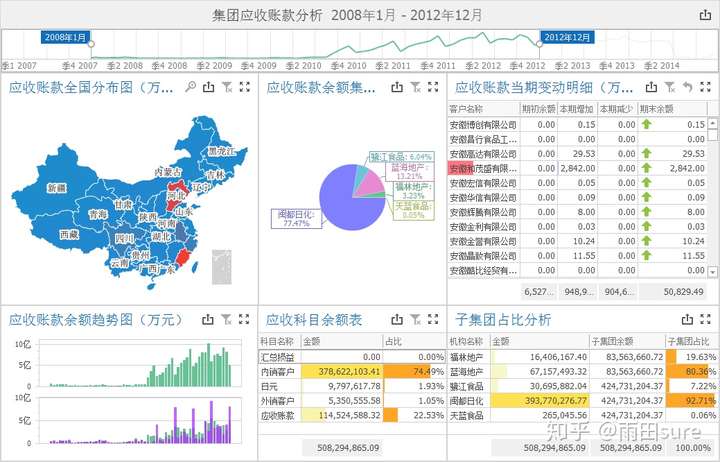Select 西藏 region on the map

click(x=69, y=235)
